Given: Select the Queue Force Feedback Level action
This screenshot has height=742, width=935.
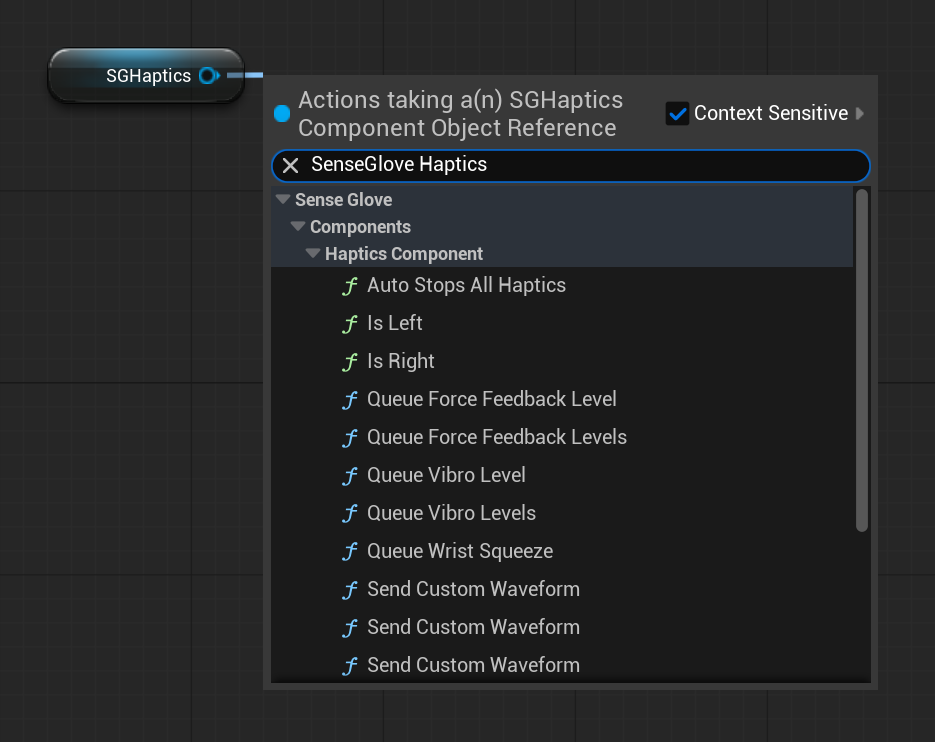Looking at the screenshot, I should (491, 399).
